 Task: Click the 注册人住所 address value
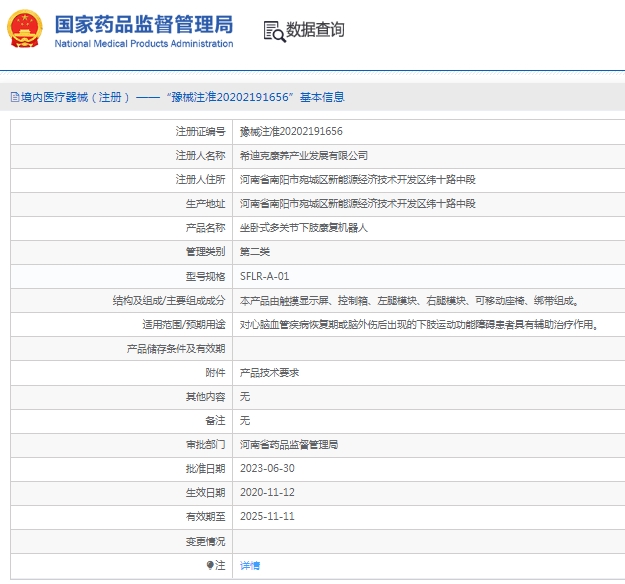point(358,180)
